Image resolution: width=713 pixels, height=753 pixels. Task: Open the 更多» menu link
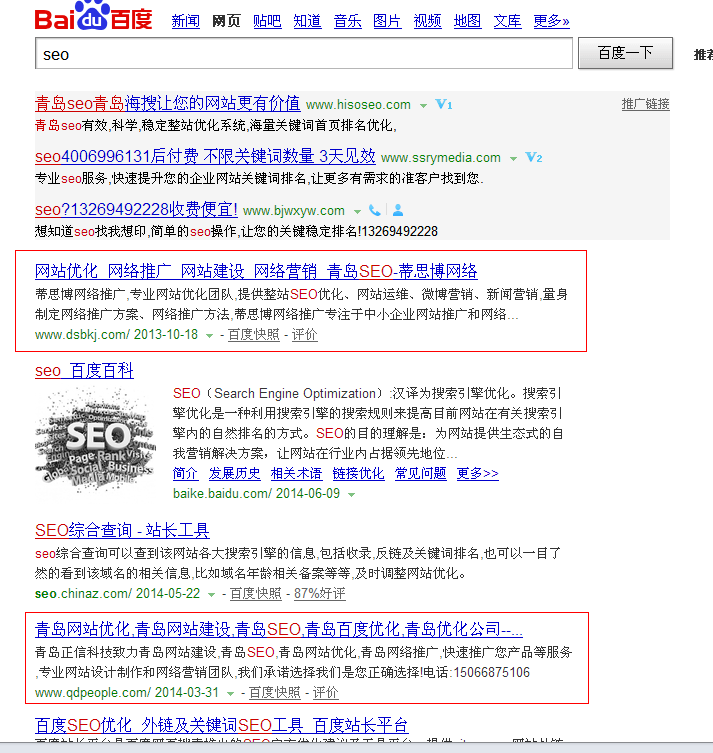point(552,21)
